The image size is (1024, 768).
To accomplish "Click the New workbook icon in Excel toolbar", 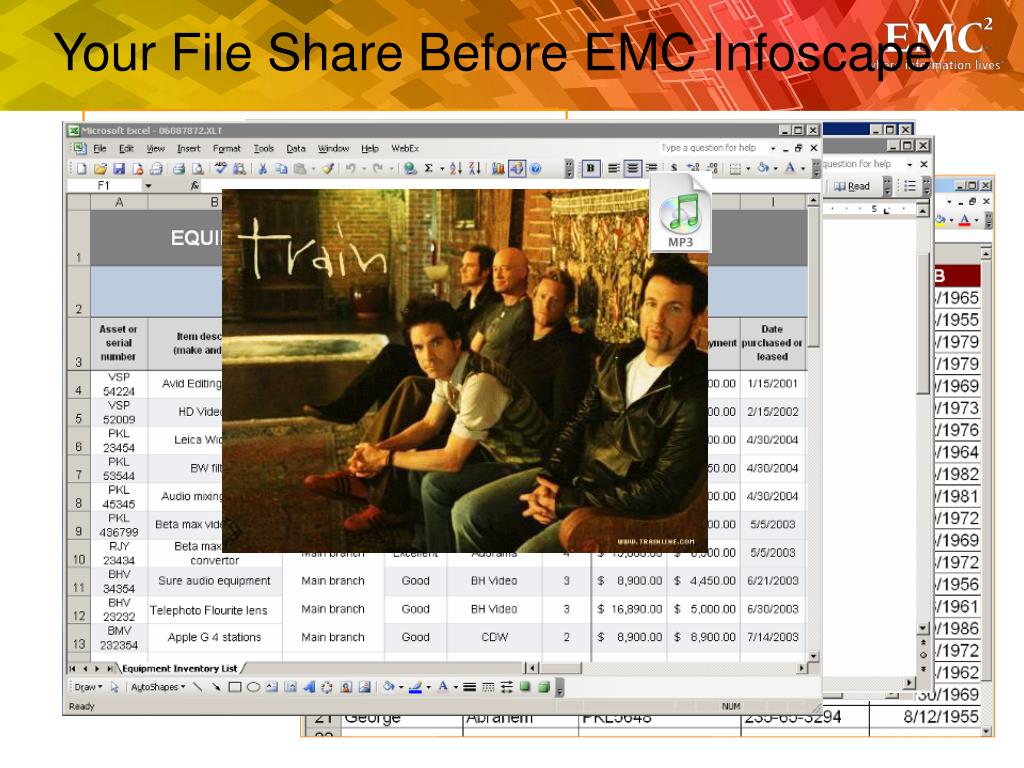I will (x=82, y=168).
